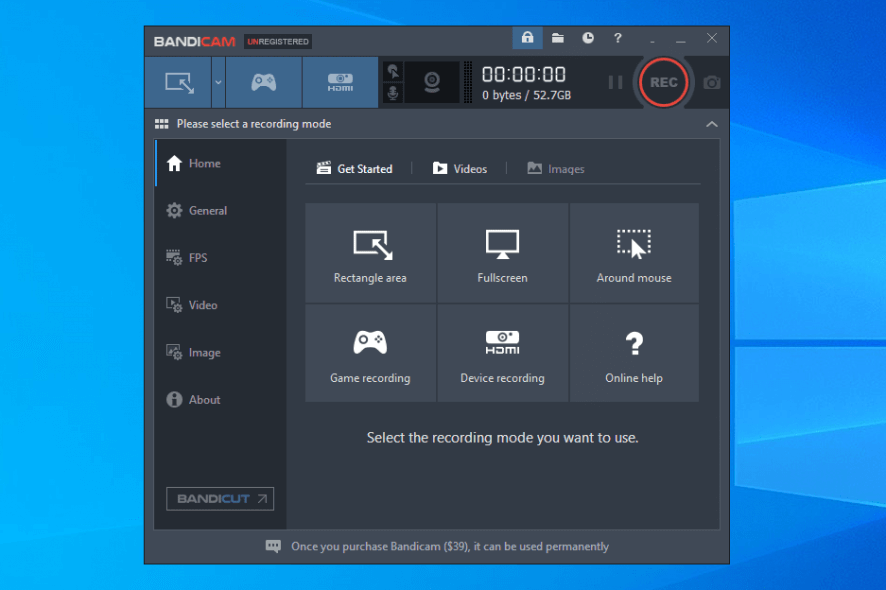Switch to HDMI device recording mode in toolbar

pyautogui.click(x=340, y=83)
